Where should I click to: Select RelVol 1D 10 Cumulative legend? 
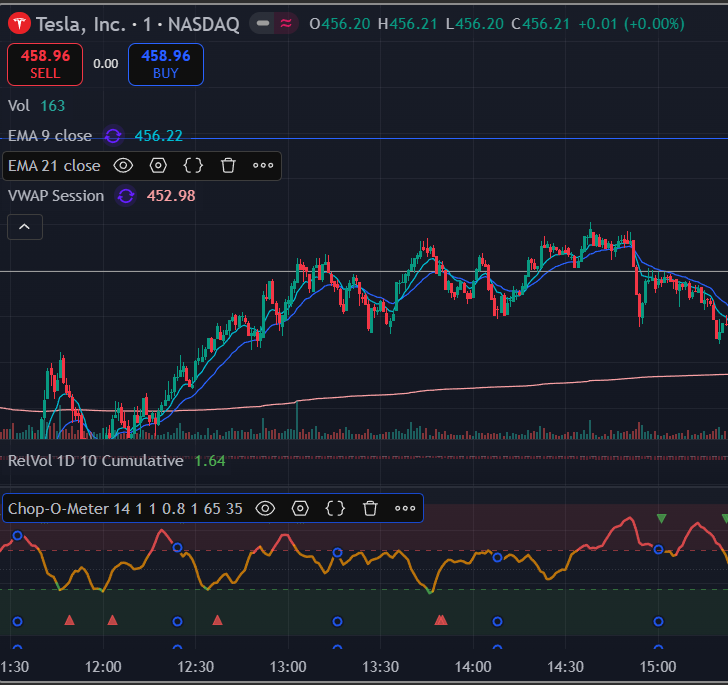click(96, 461)
